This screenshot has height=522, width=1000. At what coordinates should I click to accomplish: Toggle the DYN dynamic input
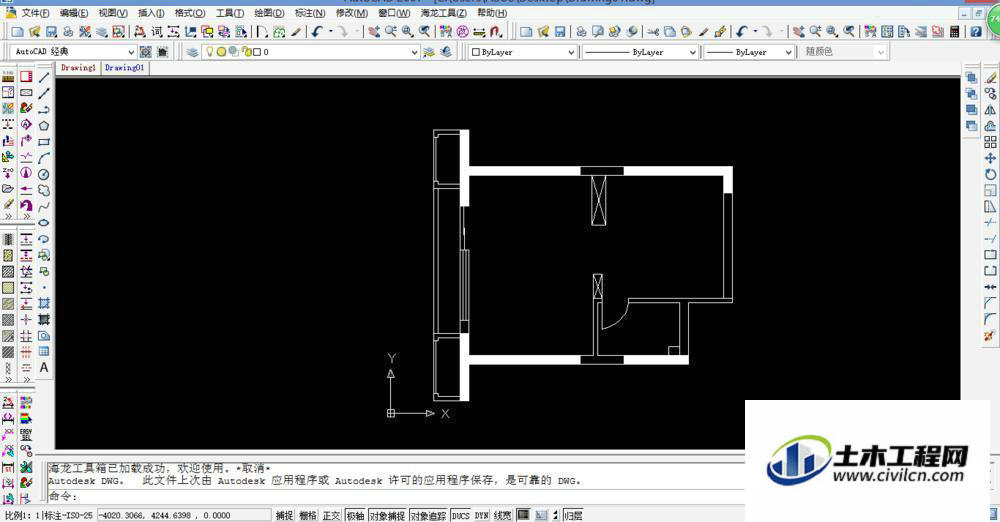[x=482, y=516]
